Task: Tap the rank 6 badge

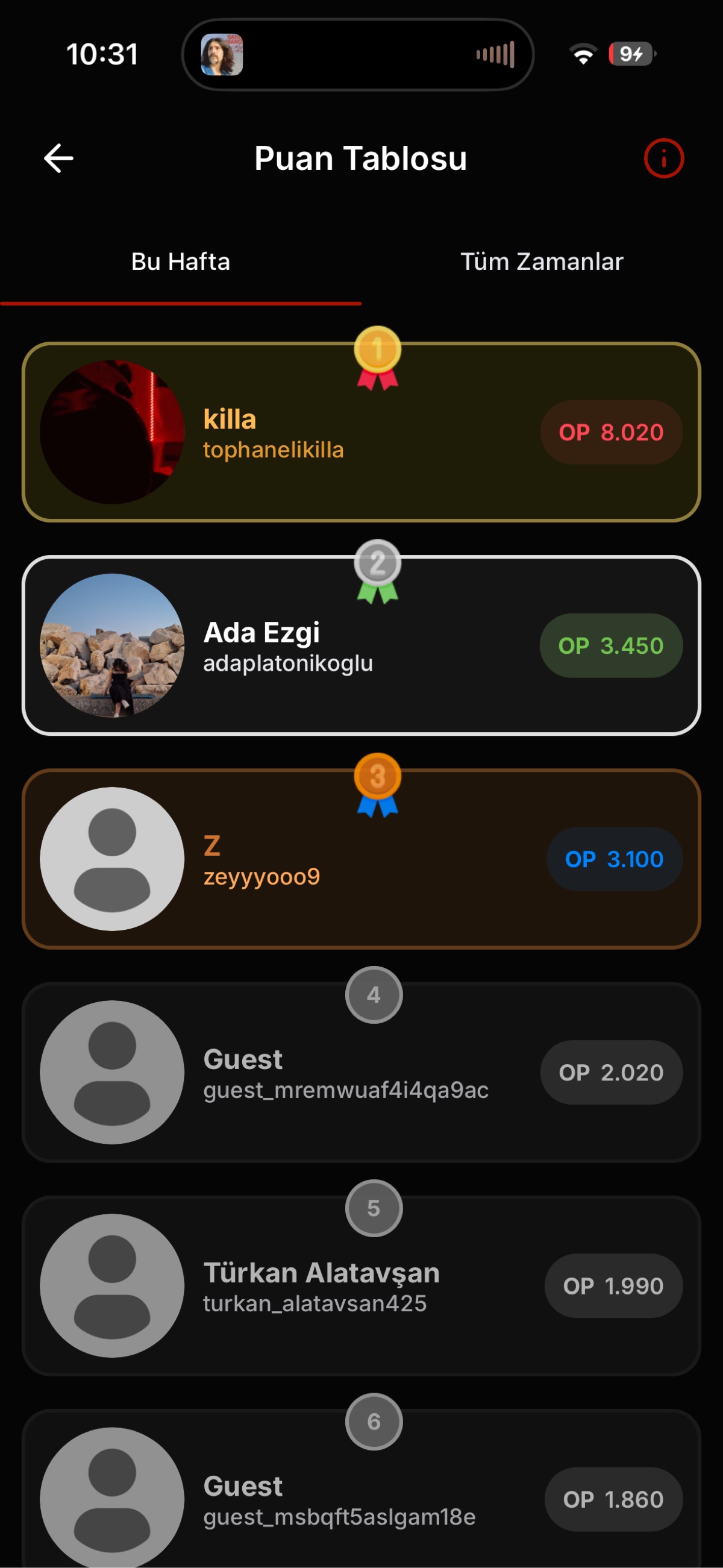Action: tap(374, 1422)
